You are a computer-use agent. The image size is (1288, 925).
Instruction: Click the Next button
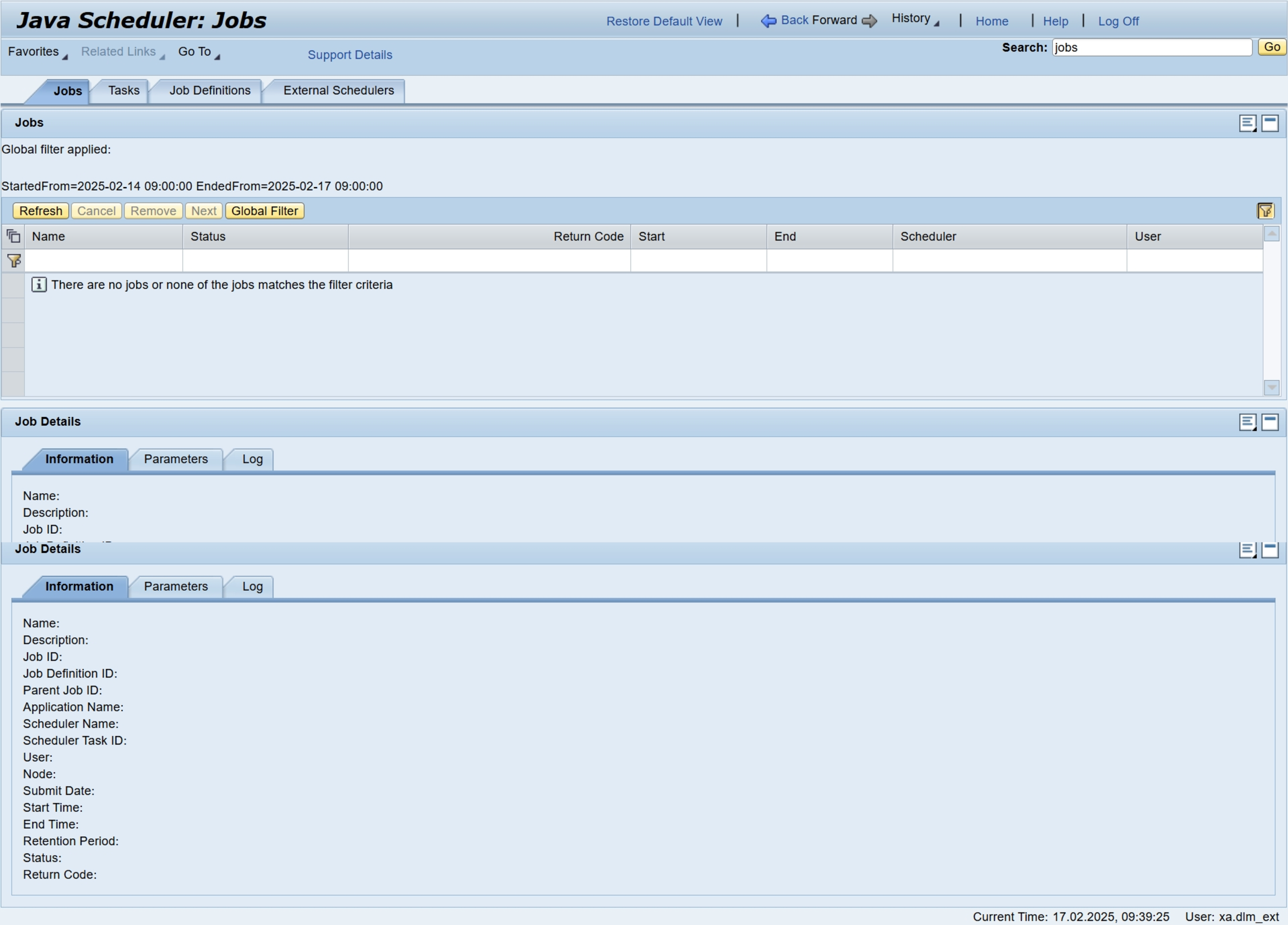coord(204,211)
